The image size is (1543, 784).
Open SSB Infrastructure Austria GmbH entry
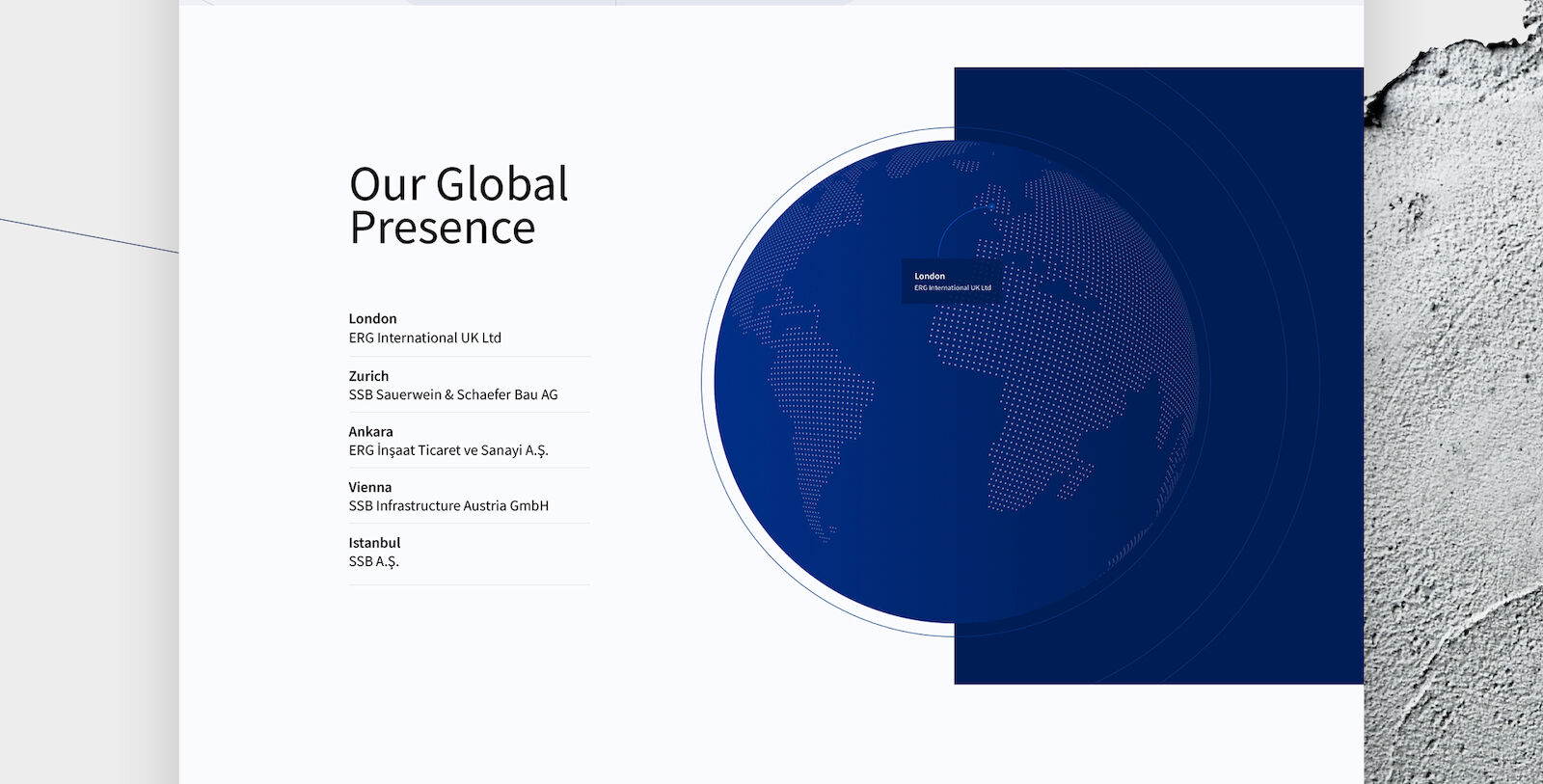point(447,506)
